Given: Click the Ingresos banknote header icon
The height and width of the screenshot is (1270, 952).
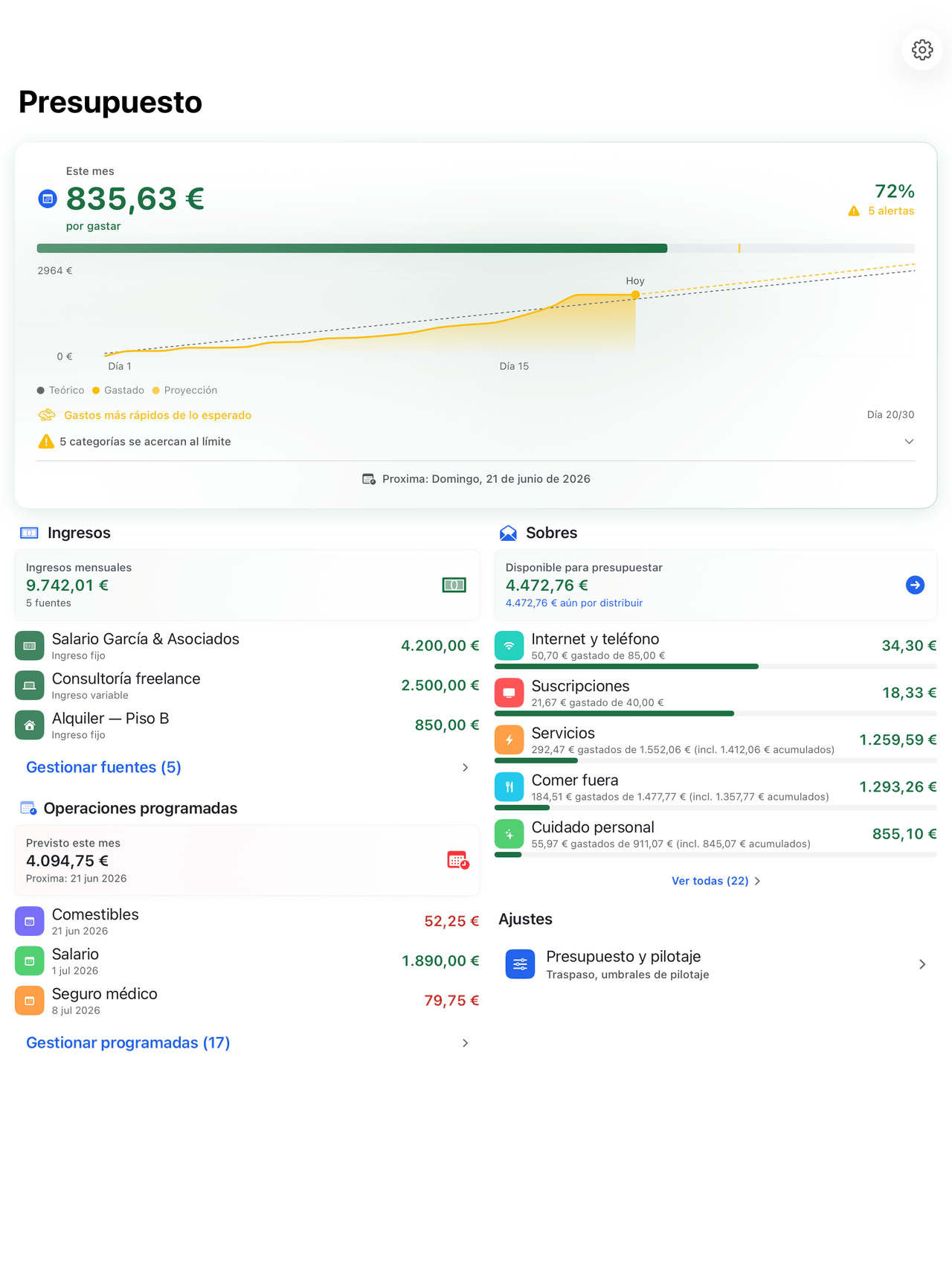Looking at the screenshot, I should tap(29, 533).
